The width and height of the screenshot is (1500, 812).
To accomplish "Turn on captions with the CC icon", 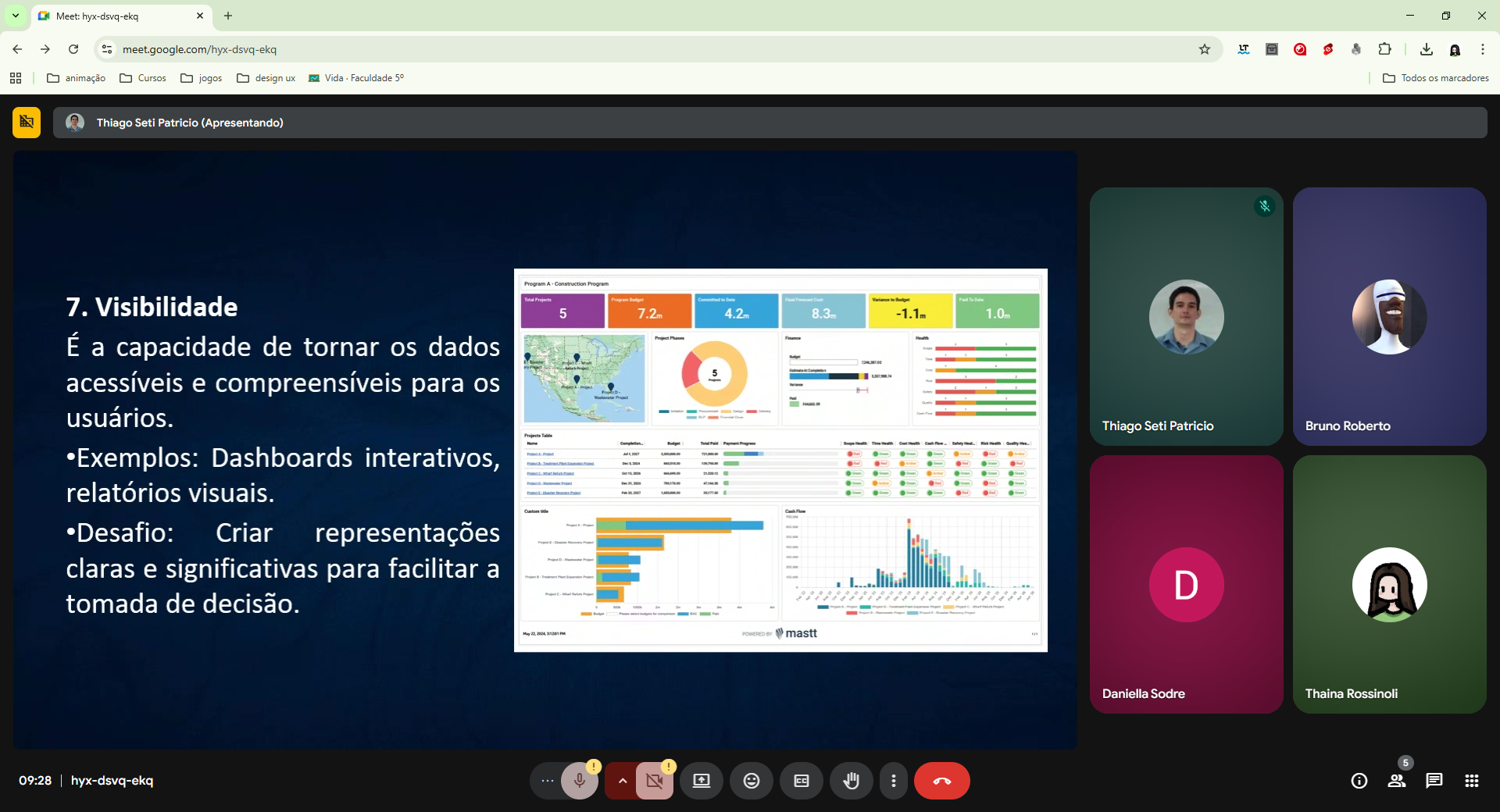I will coord(802,781).
